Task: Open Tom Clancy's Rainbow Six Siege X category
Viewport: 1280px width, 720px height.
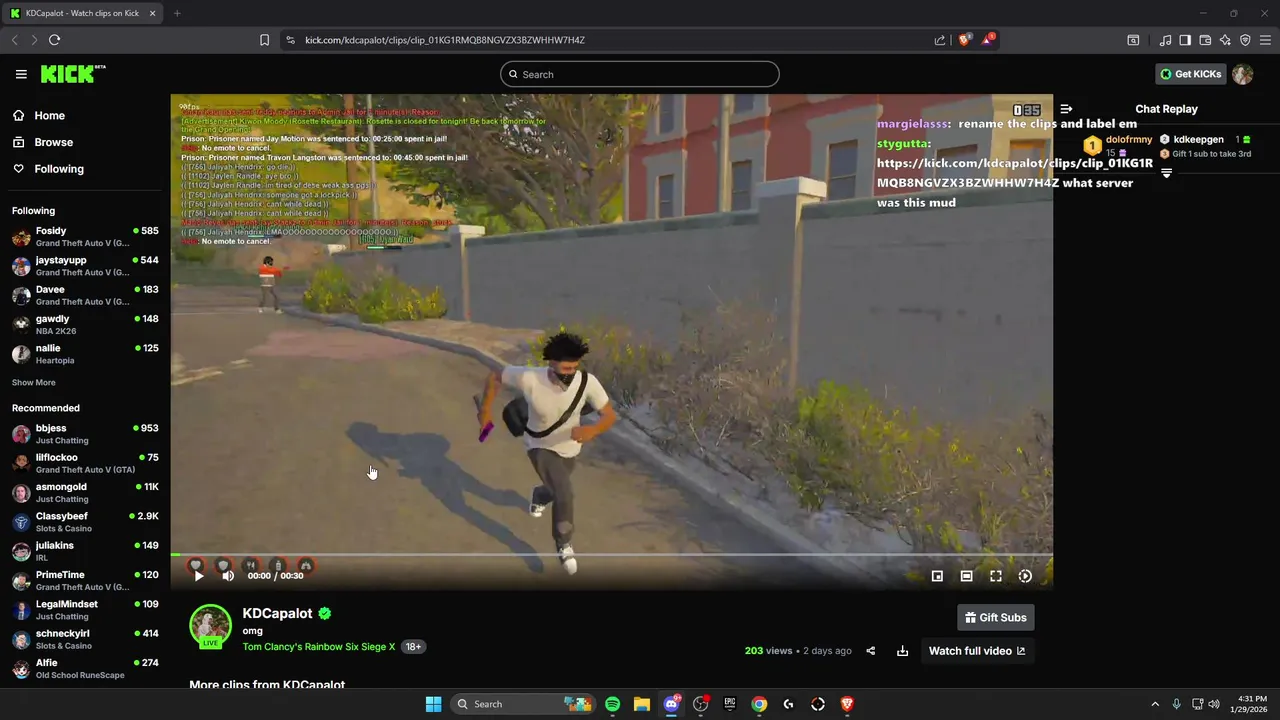Action: 319,647
